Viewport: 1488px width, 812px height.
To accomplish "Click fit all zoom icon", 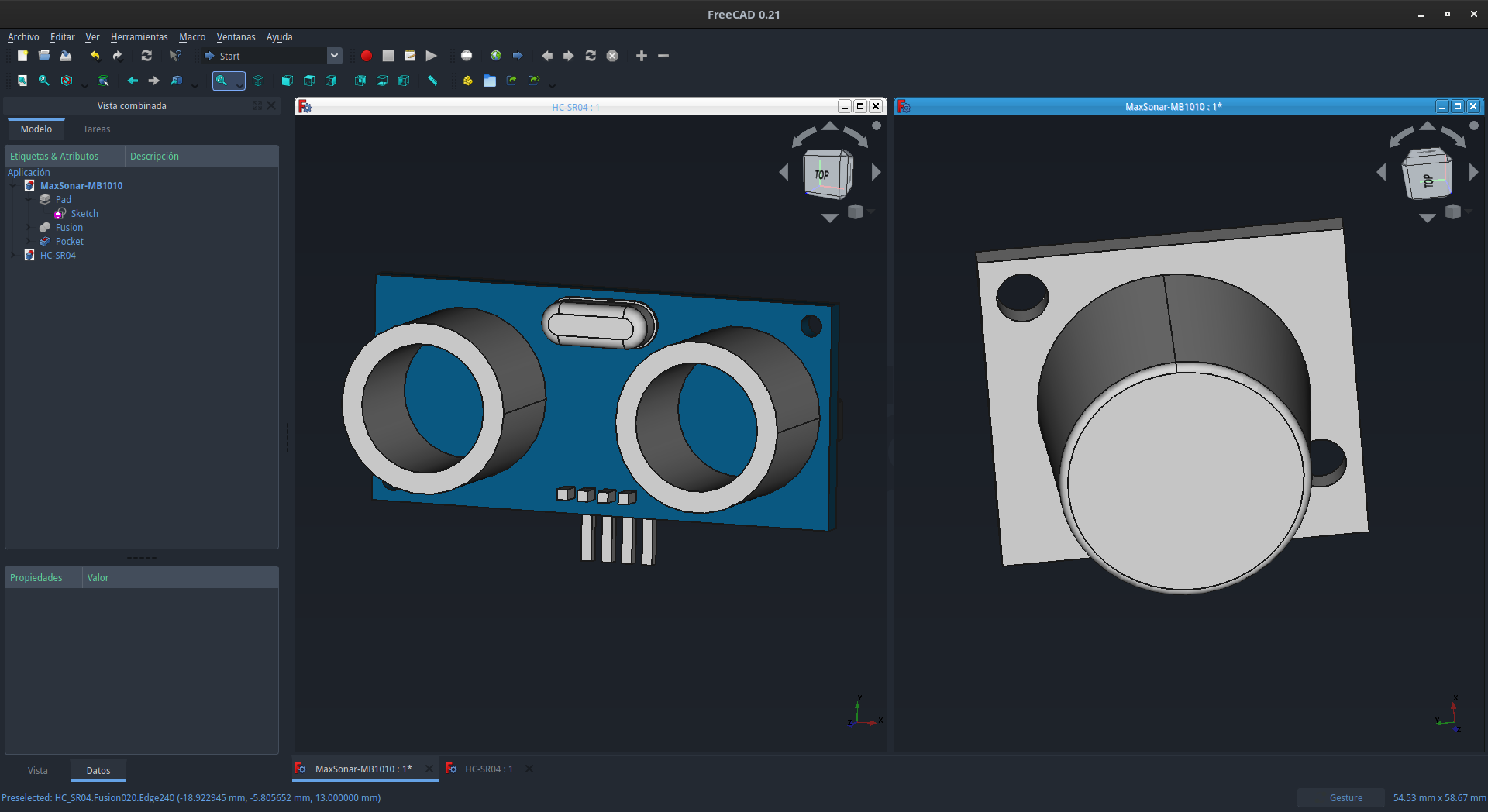I will 22,81.
